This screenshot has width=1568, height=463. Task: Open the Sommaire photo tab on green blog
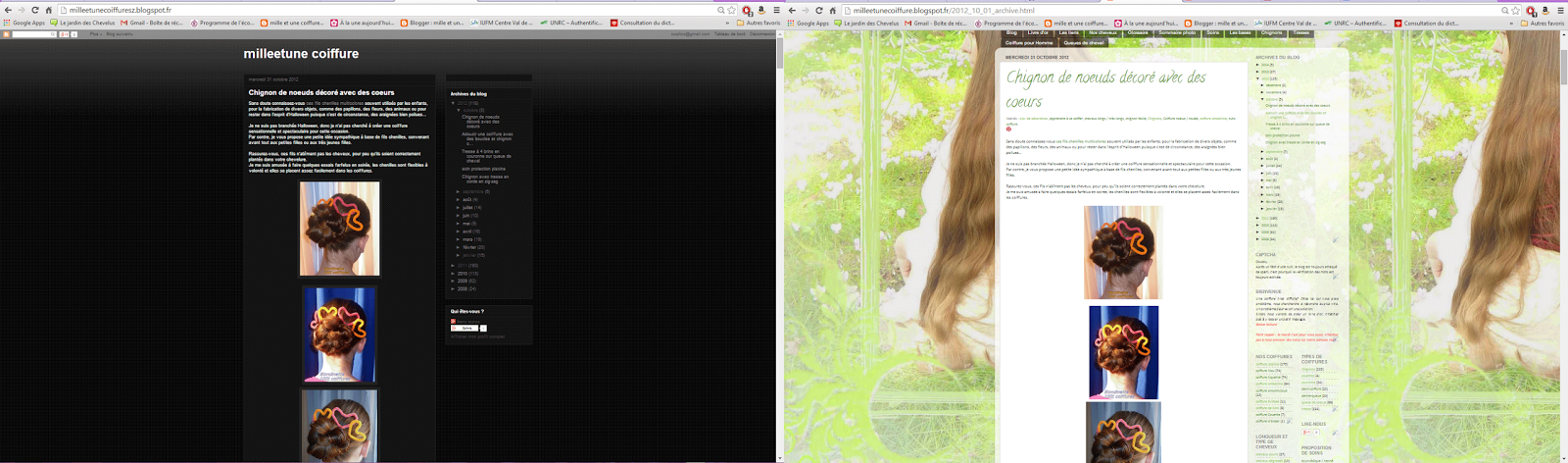pyautogui.click(x=1177, y=32)
